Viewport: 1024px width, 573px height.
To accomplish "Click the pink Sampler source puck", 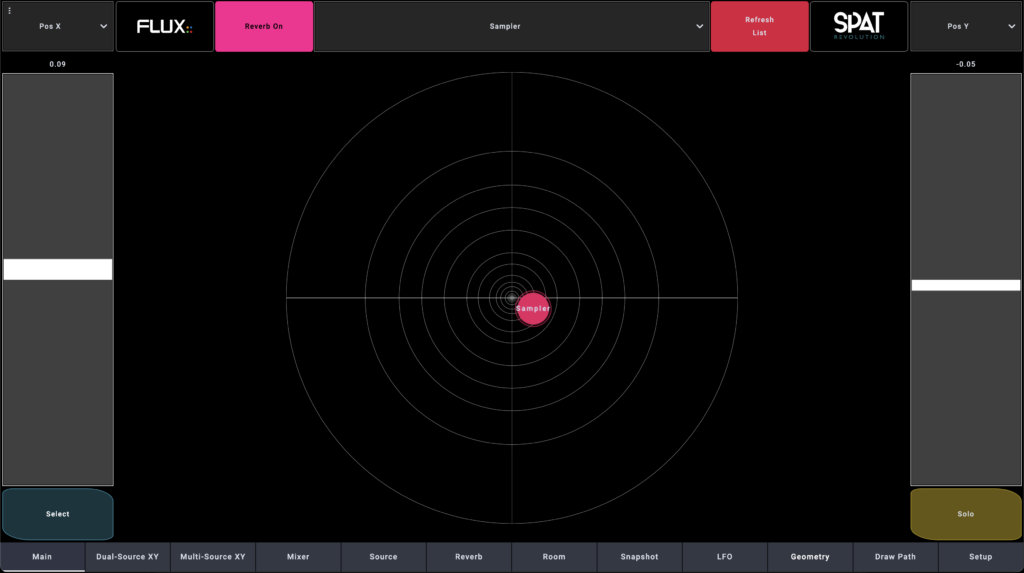I will pos(533,309).
